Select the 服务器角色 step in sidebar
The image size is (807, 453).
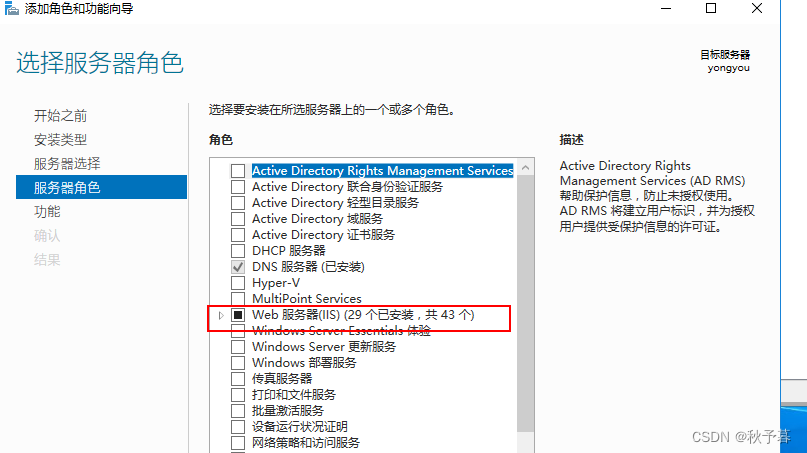67,187
